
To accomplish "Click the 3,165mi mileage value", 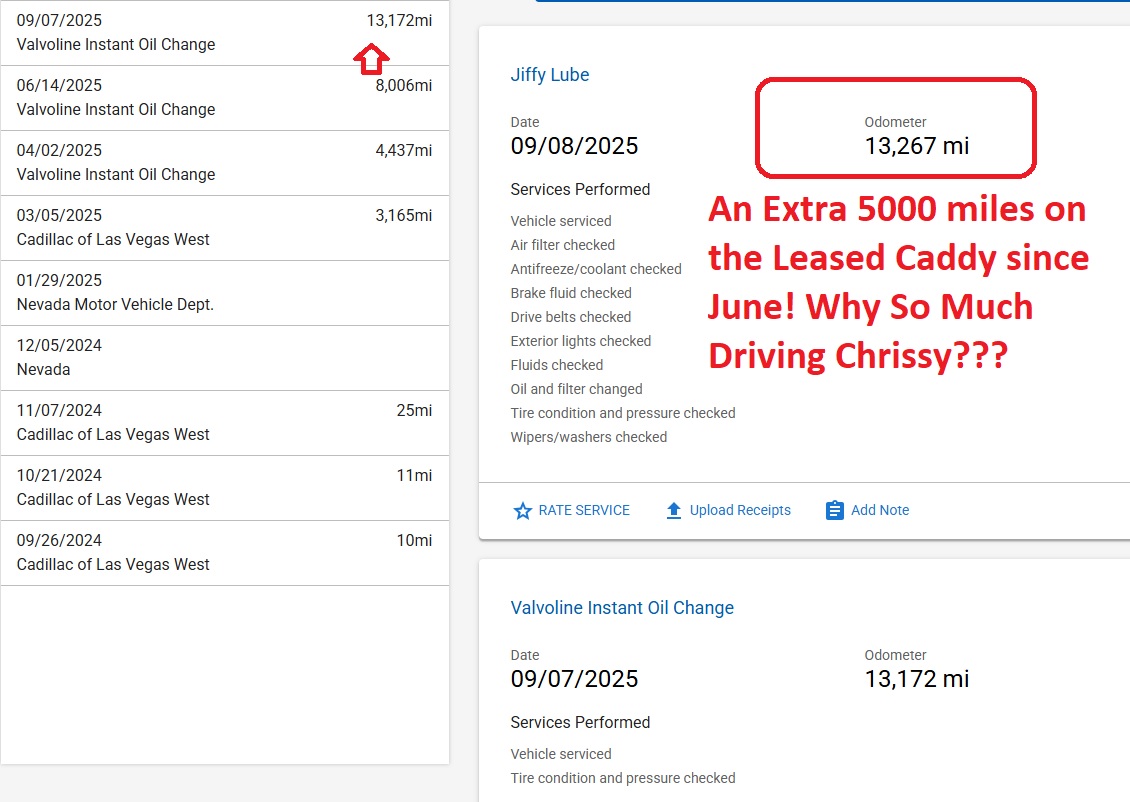I will pos(404,215).
